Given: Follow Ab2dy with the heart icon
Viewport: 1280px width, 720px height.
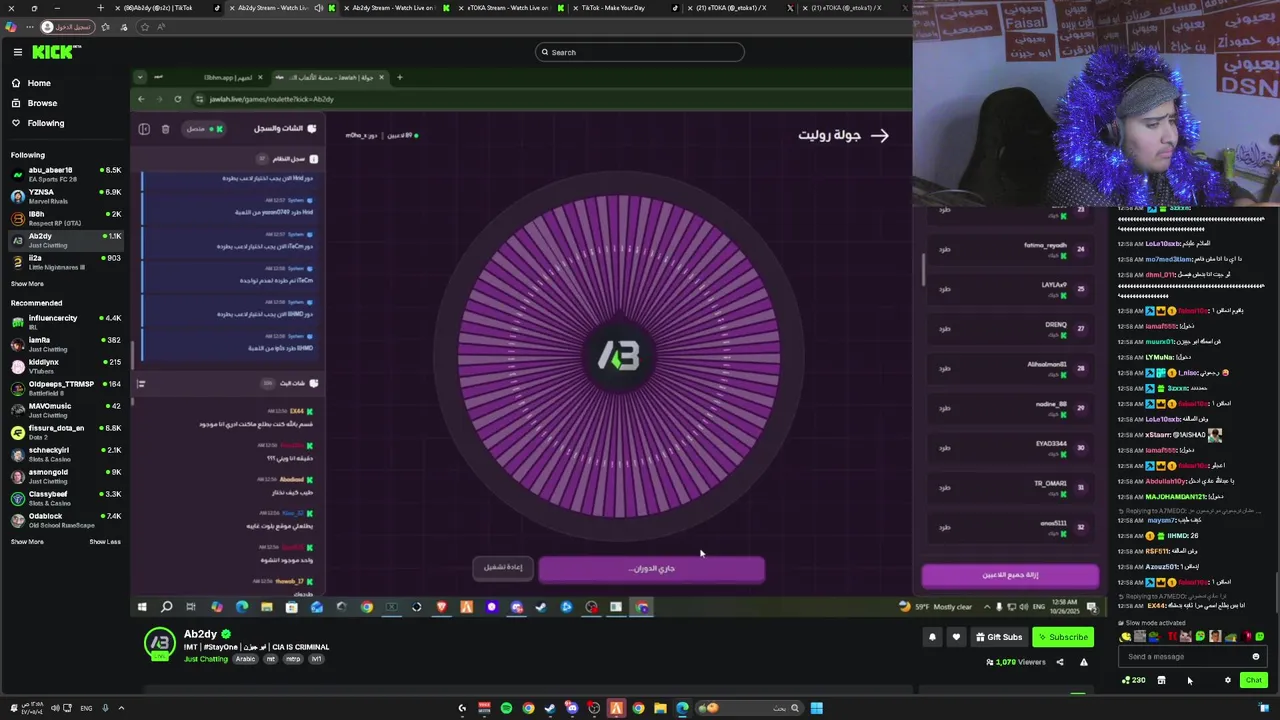Looking at the screenshot, I should (956, 637).
